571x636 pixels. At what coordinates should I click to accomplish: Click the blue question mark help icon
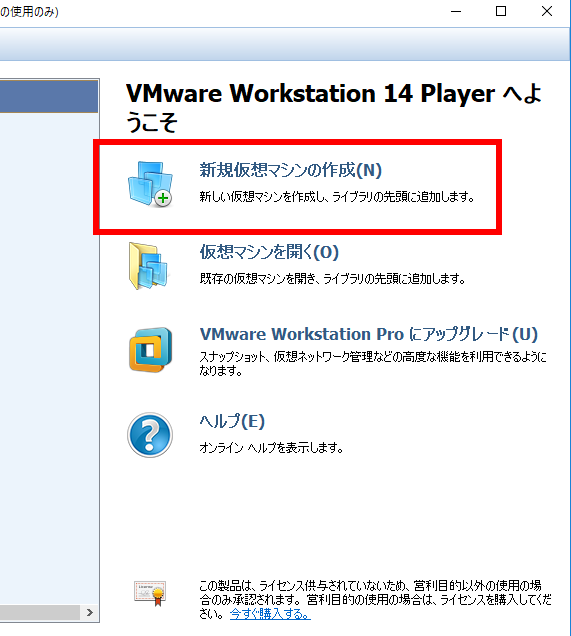point(150,435)
